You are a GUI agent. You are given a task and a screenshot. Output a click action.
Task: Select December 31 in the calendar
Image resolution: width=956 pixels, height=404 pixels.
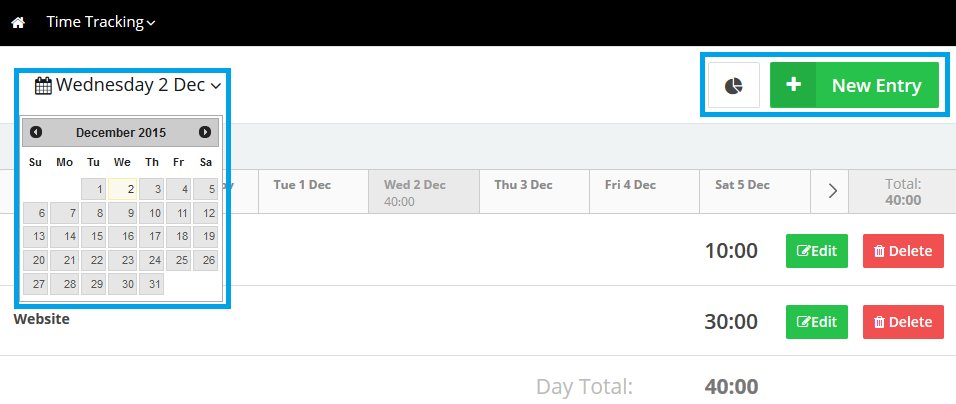click(151, 284)
